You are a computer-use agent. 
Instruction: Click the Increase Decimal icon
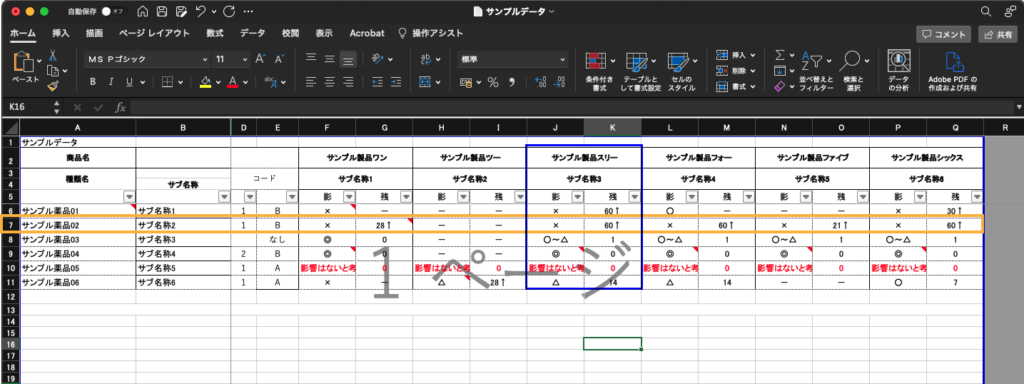[540, 82]
